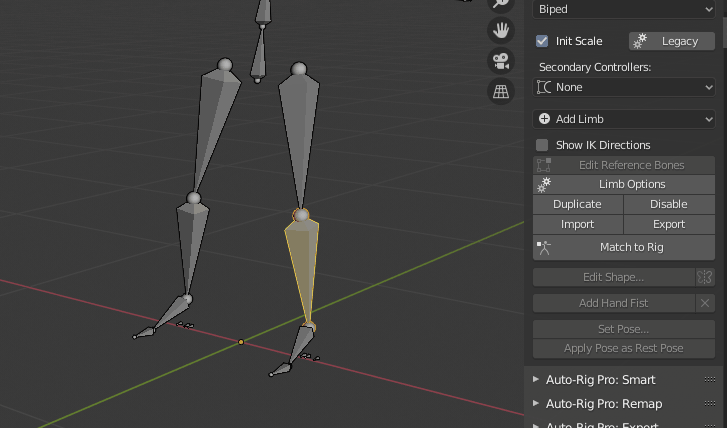Viewport: 727px width, 428px height.
Task: Click Match to Rig button
Action: [624, 247]
